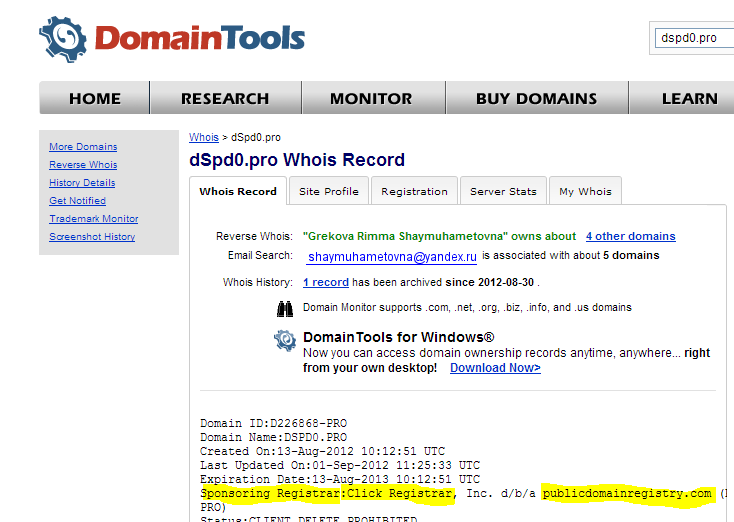Click the 'Domain ID:D226868-PRO' line
Viewport: 734px width, 522px height.
(x=273, y=423)
